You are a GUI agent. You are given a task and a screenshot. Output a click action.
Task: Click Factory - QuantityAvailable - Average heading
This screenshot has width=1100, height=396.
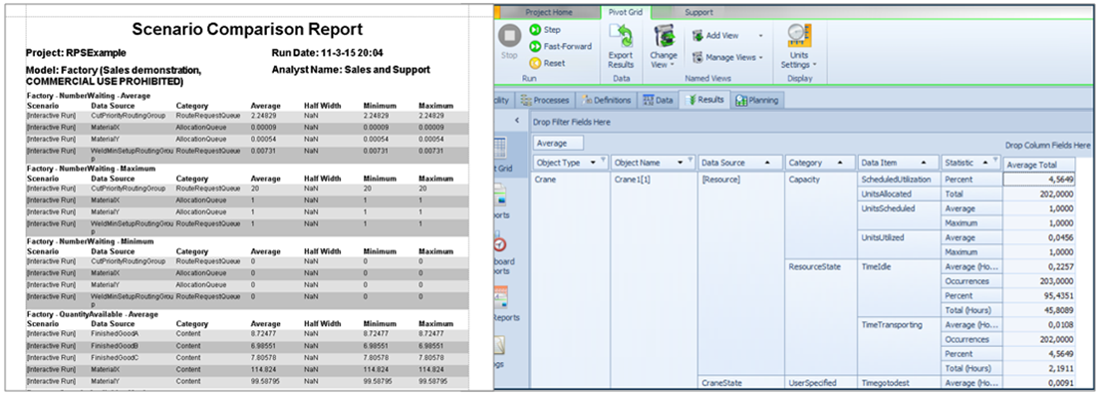point(92,315)
